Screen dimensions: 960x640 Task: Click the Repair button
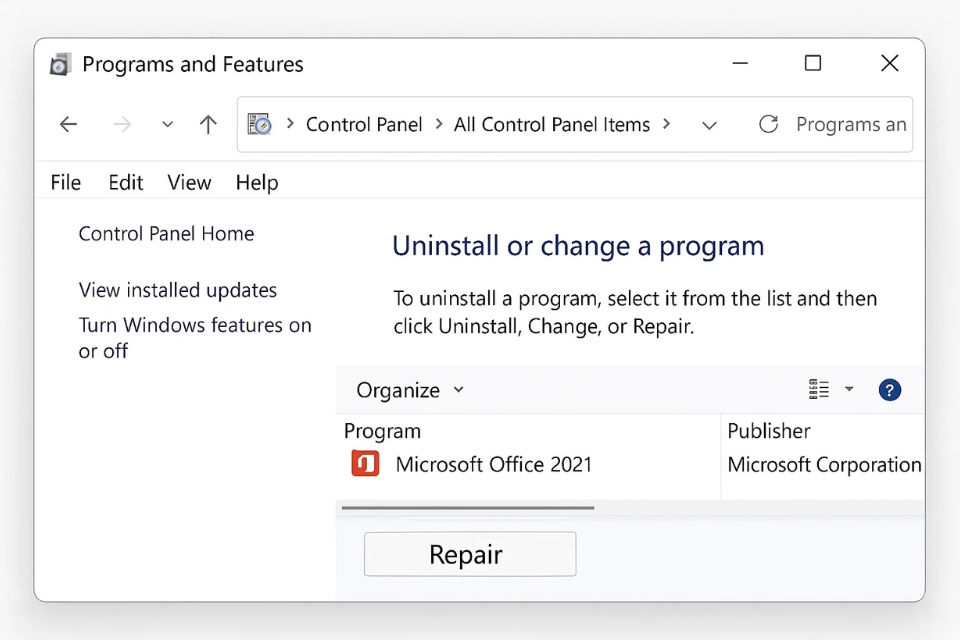tap(469, 554)
